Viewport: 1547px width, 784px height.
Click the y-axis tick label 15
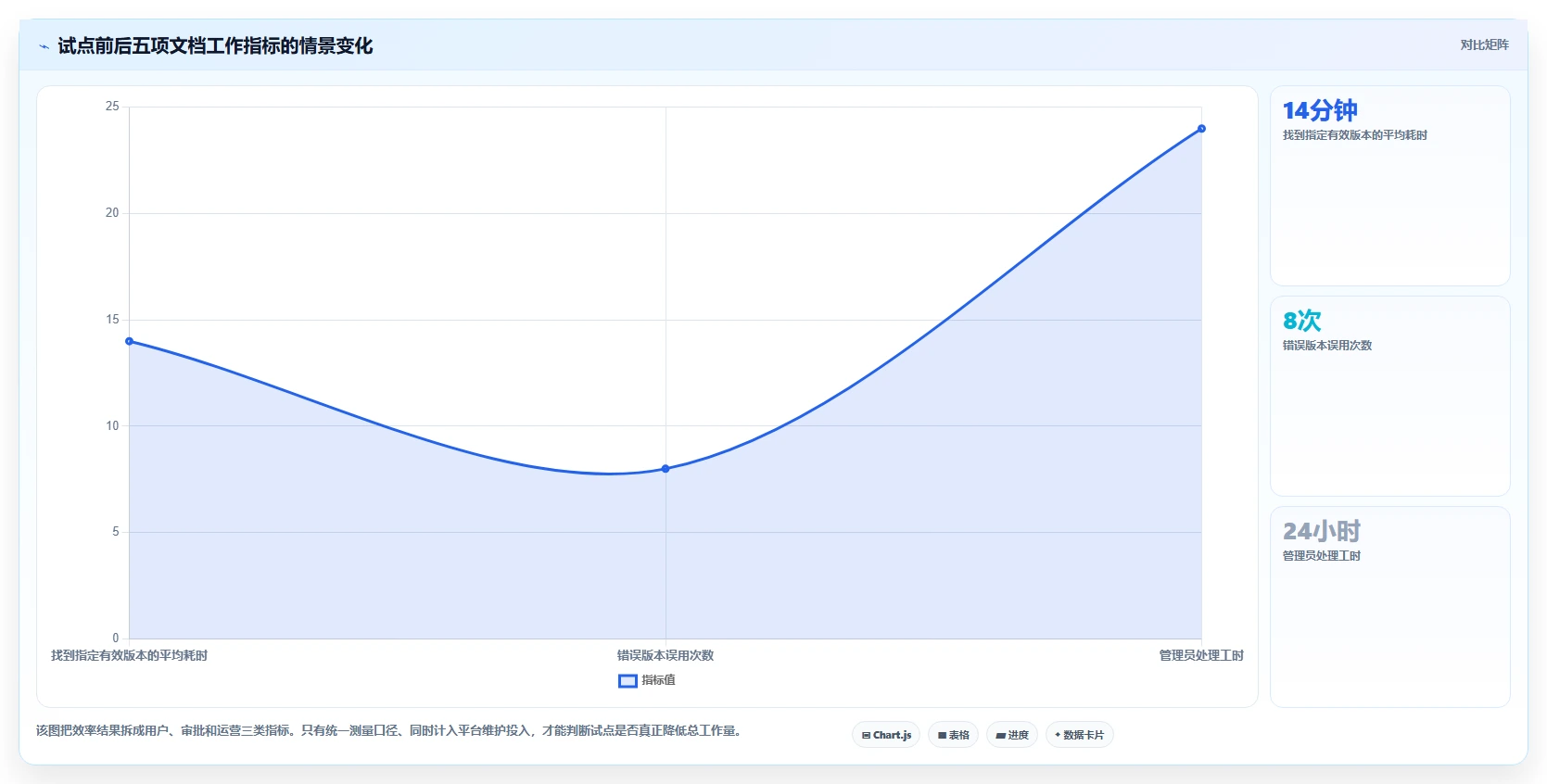112,320
